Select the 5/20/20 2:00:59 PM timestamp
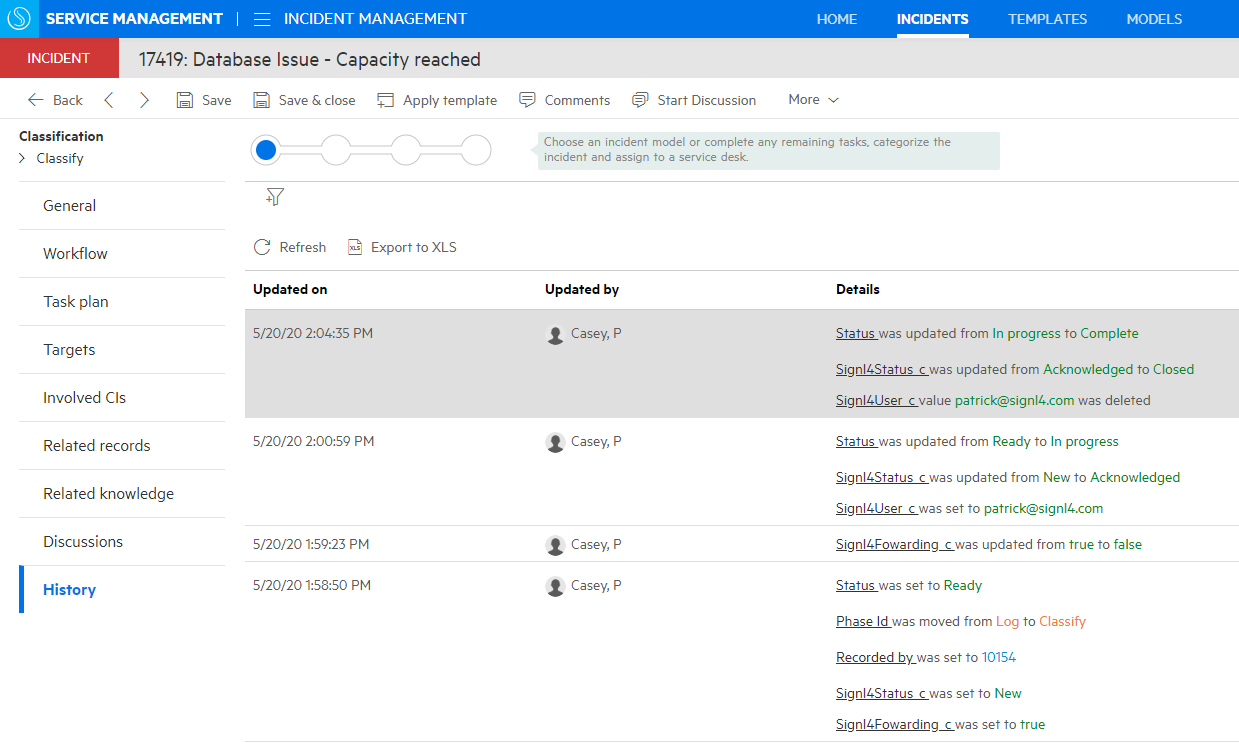Viewport: 1239px width, 747px height. pos(314,441)
